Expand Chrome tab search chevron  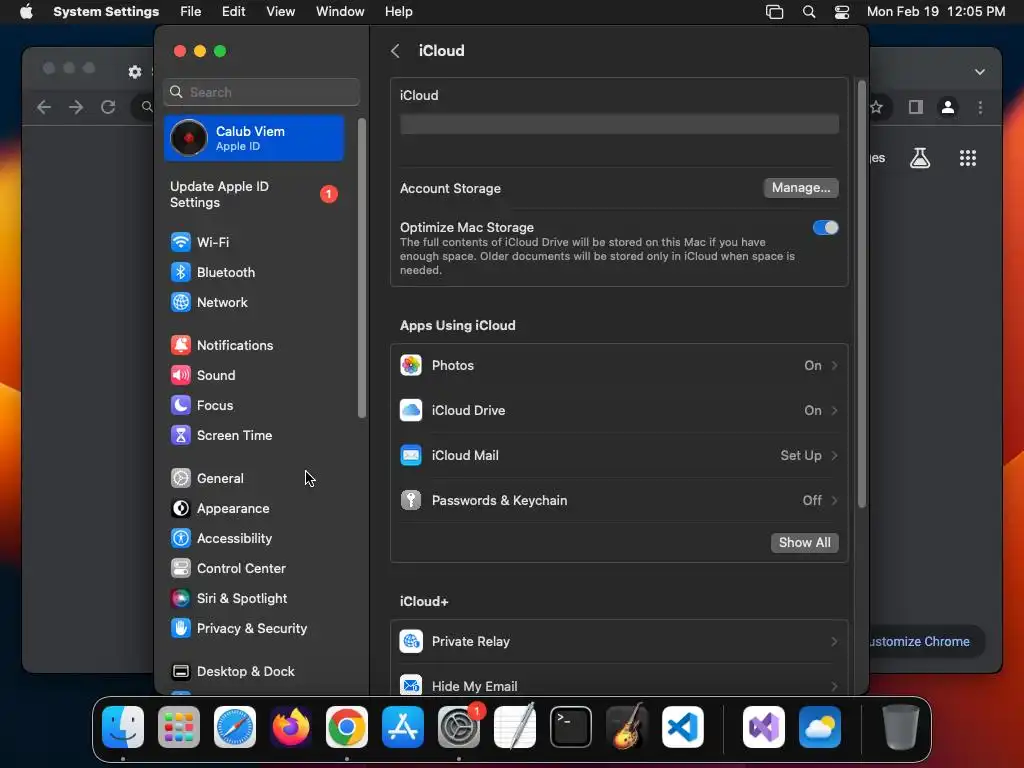pyautogui.click(x=980, y=72)
